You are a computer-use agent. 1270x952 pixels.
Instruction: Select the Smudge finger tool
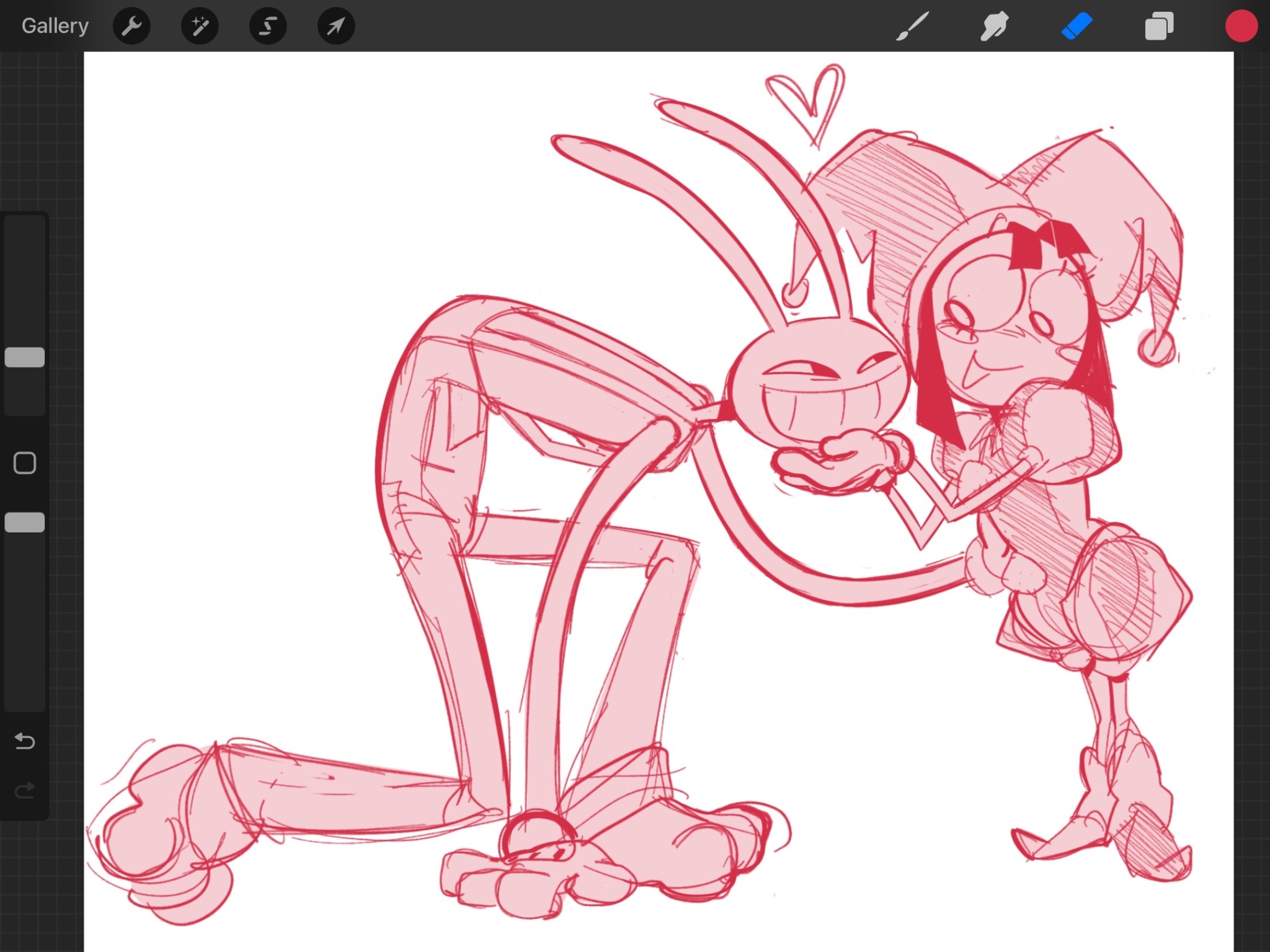994,27
